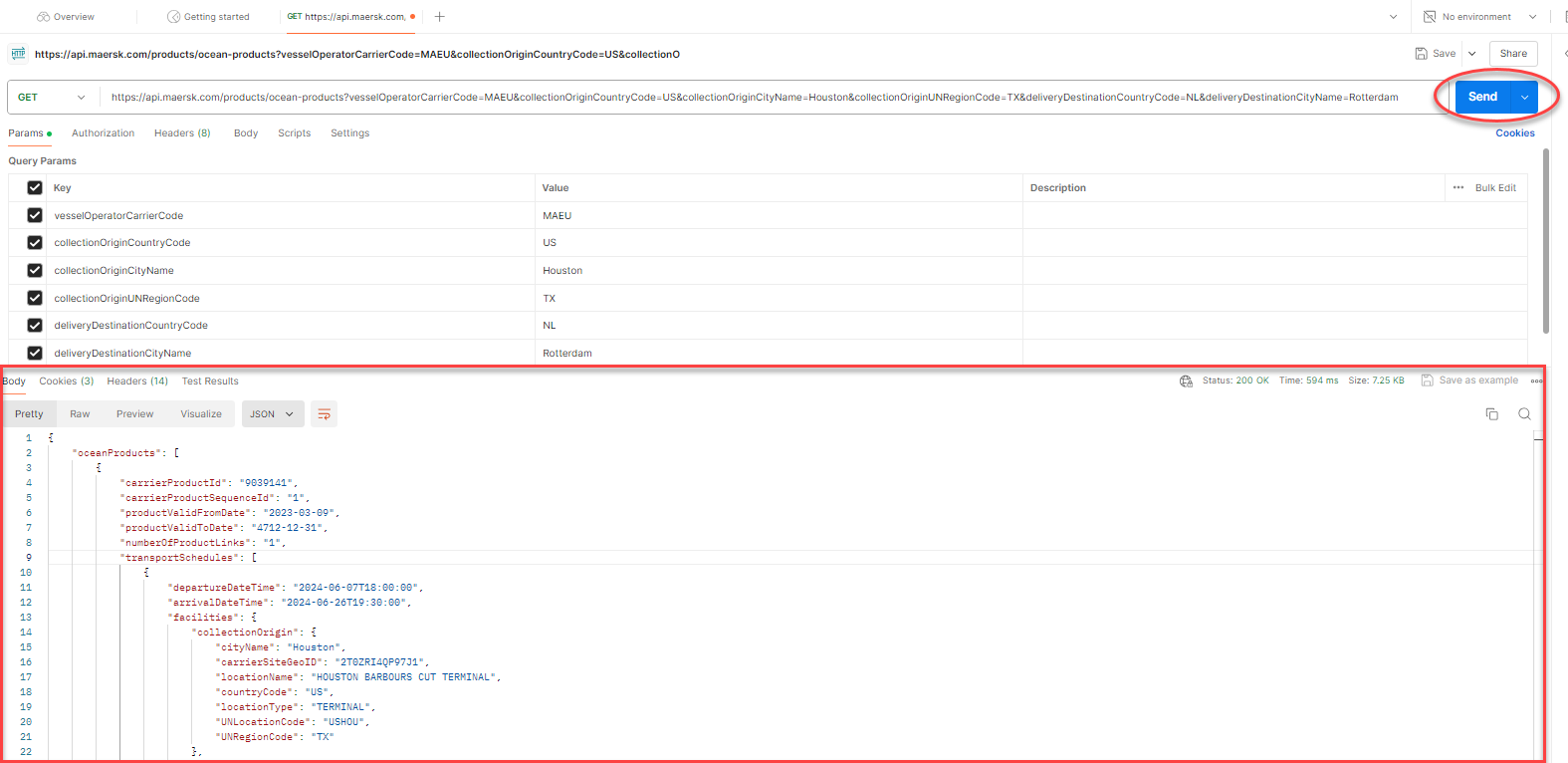Open the request Body tab
1568x763 pixels.
click(x=246, y=133)
